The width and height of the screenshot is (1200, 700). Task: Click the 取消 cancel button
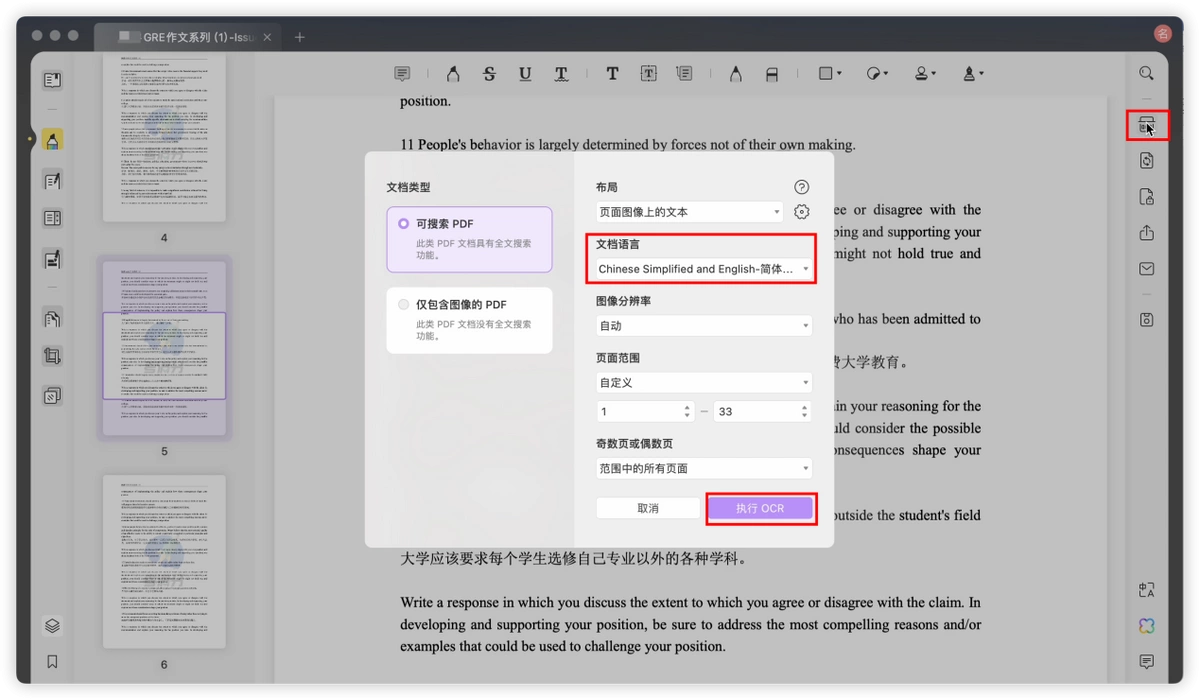click(x=648, y=508)
